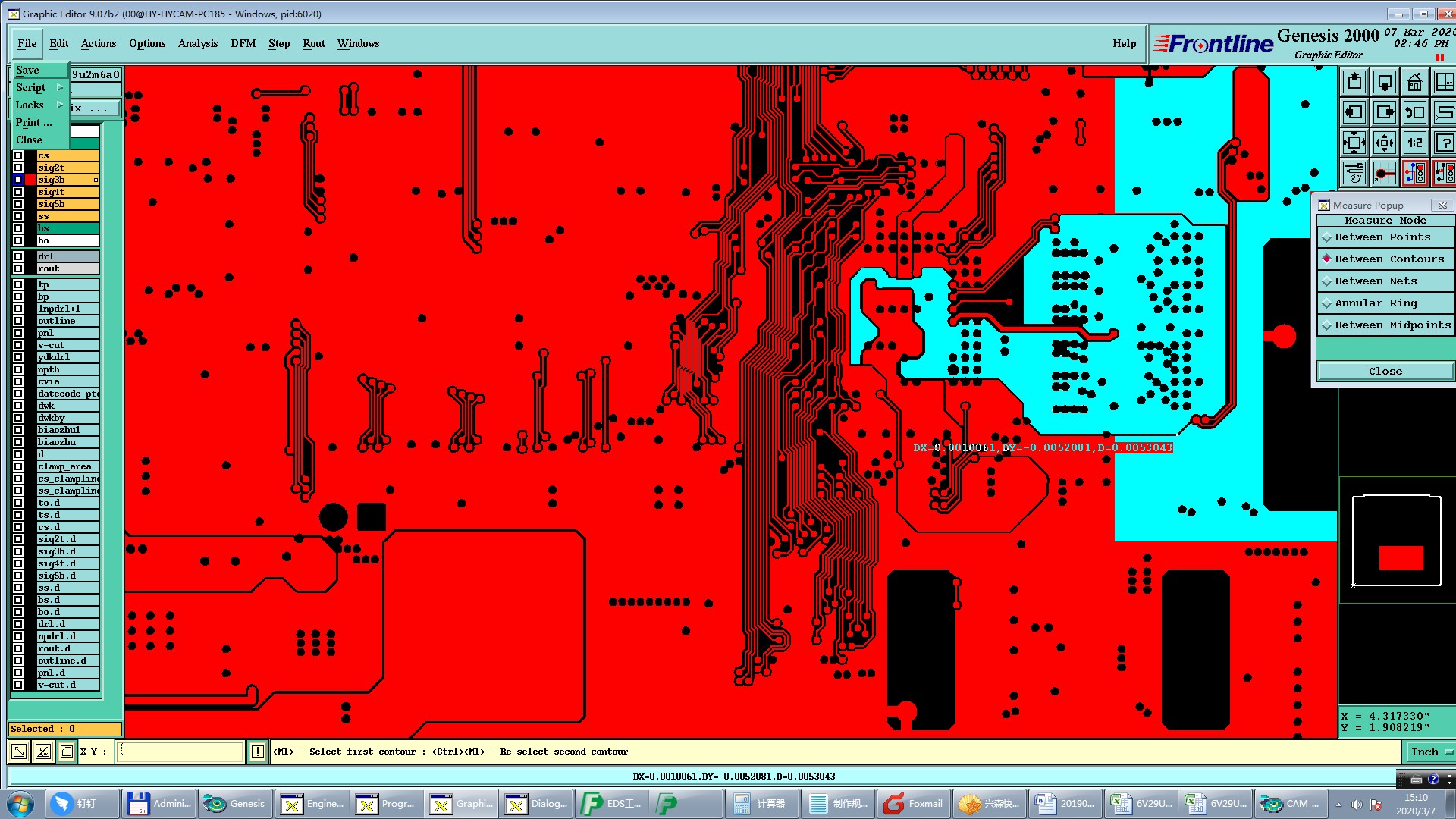Enable the drl layer checkbox
The height and width of the screenshot is (819, 1456).
[x=18, y=256]
